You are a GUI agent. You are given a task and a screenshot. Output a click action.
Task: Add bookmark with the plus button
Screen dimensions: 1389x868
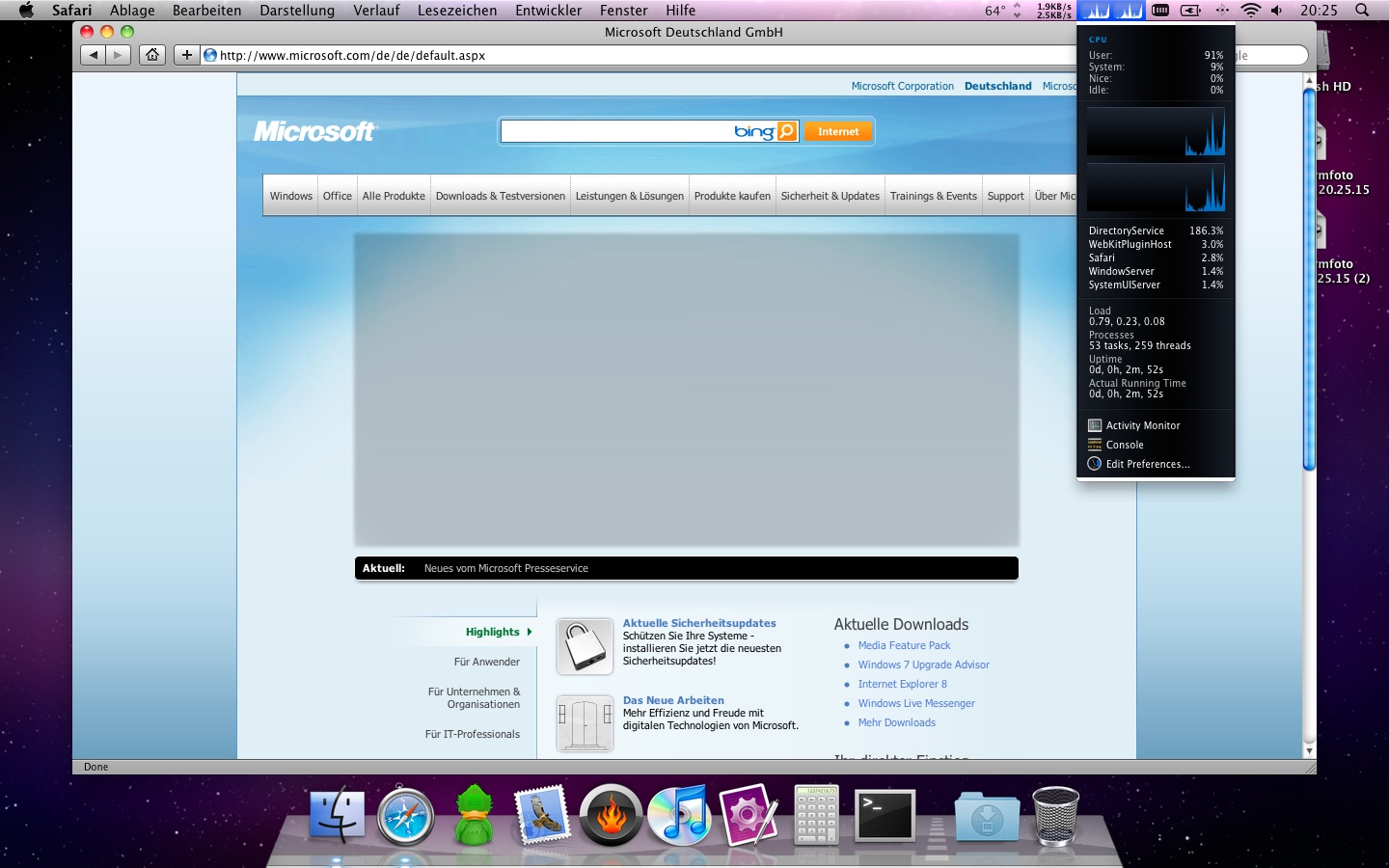187,55
